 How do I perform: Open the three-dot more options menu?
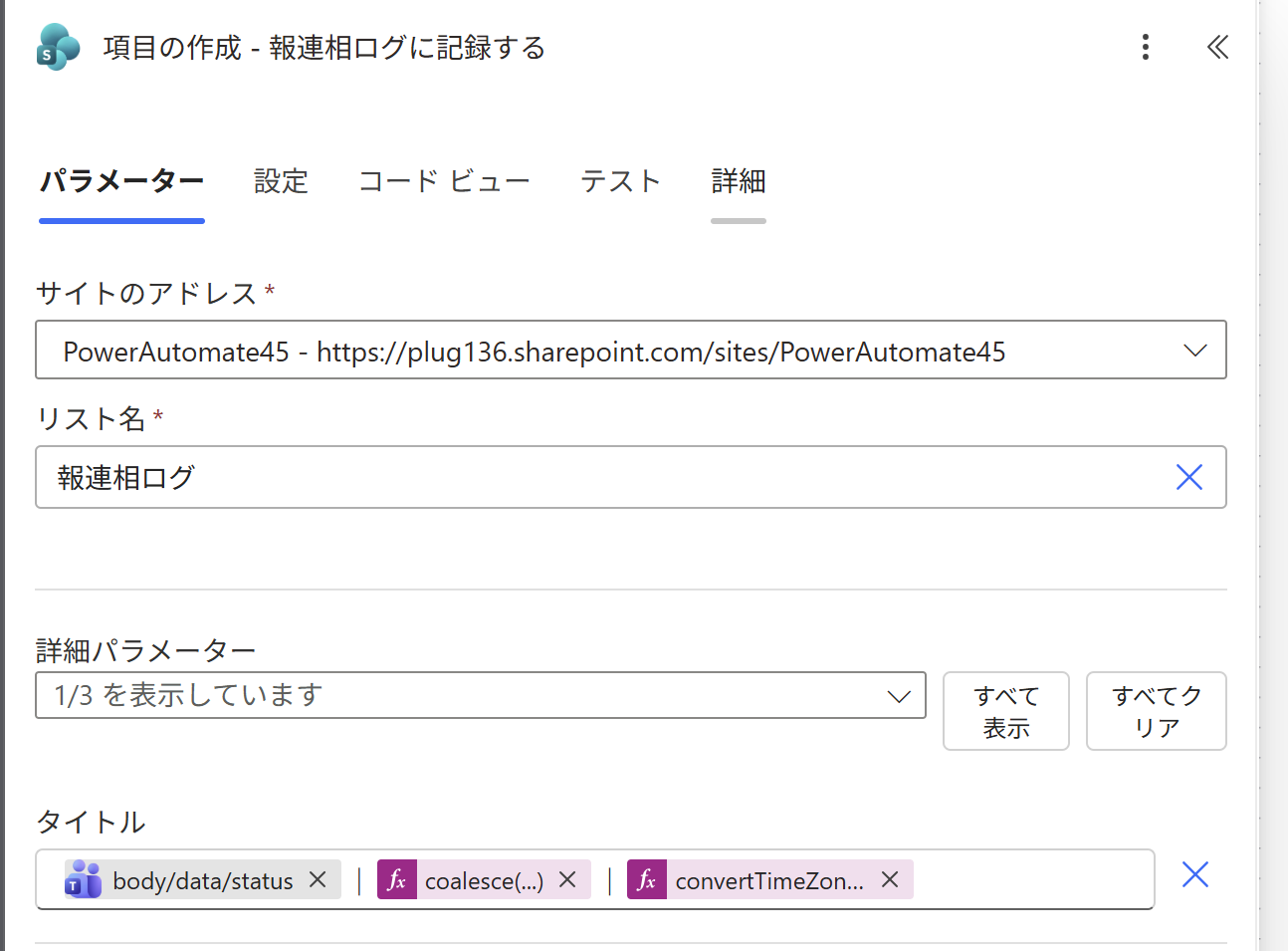click(1146, 47)
